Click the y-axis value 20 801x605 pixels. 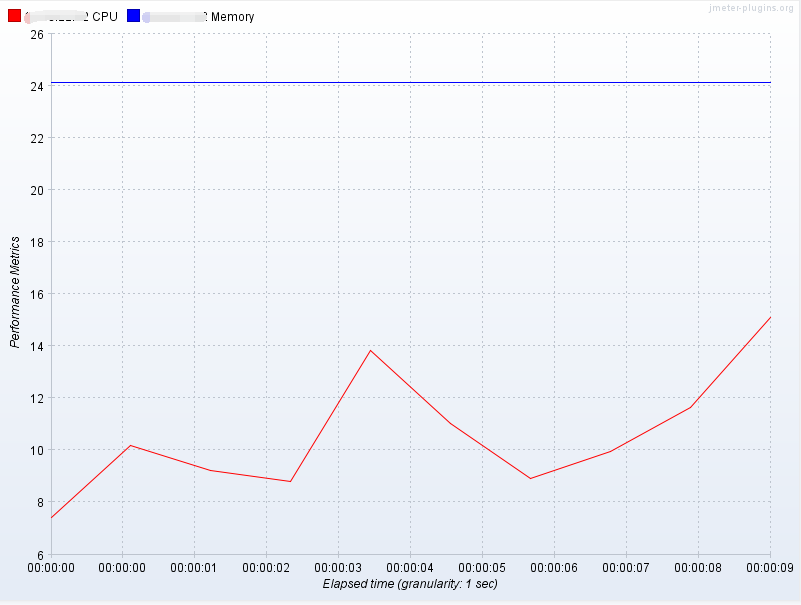point(37,190)
